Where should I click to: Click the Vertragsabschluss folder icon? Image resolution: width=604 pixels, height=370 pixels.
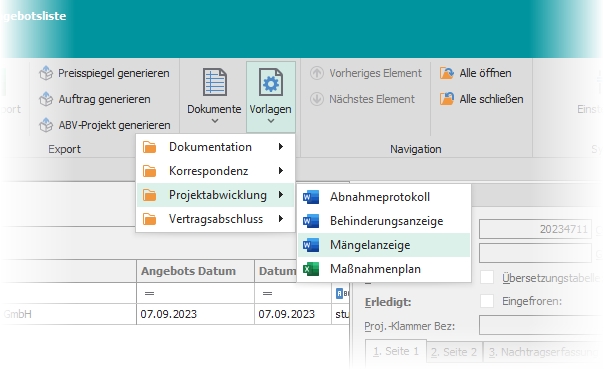(x=149, y=219)
